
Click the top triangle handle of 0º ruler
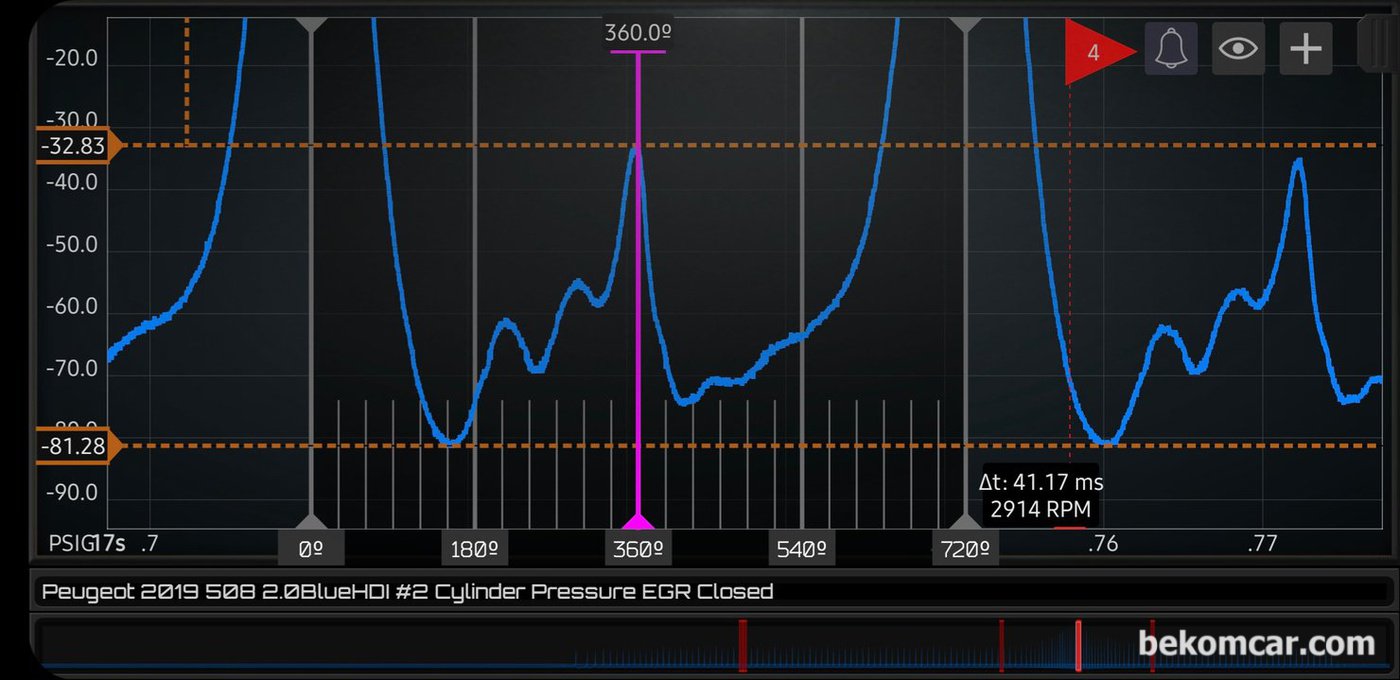tap(311, 24)
